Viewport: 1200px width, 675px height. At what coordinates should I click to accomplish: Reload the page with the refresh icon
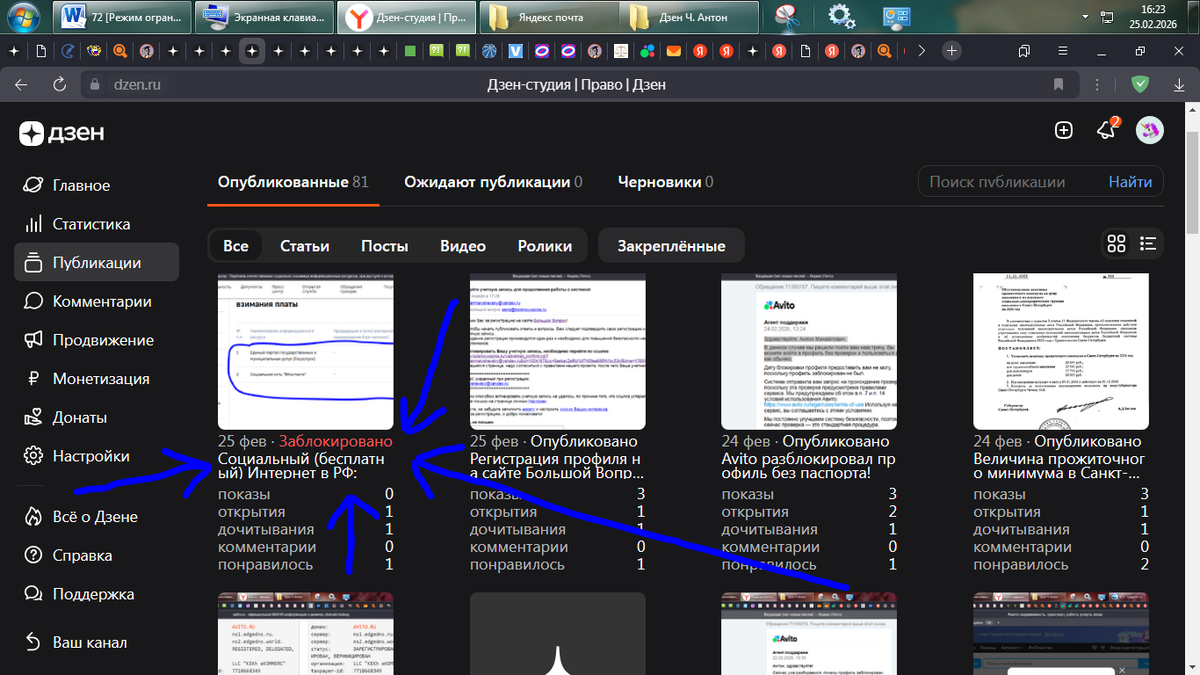(x=59, y=85)
